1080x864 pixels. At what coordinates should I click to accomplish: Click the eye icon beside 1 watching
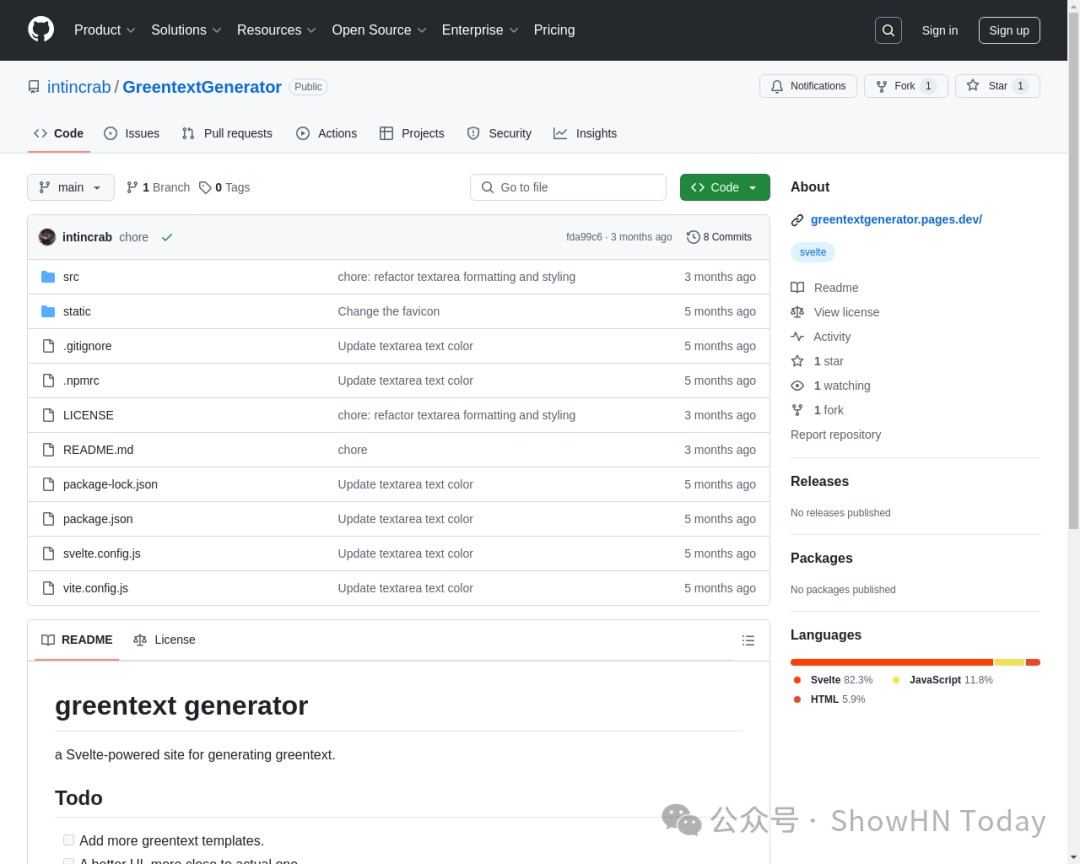(x=797, y=386)
